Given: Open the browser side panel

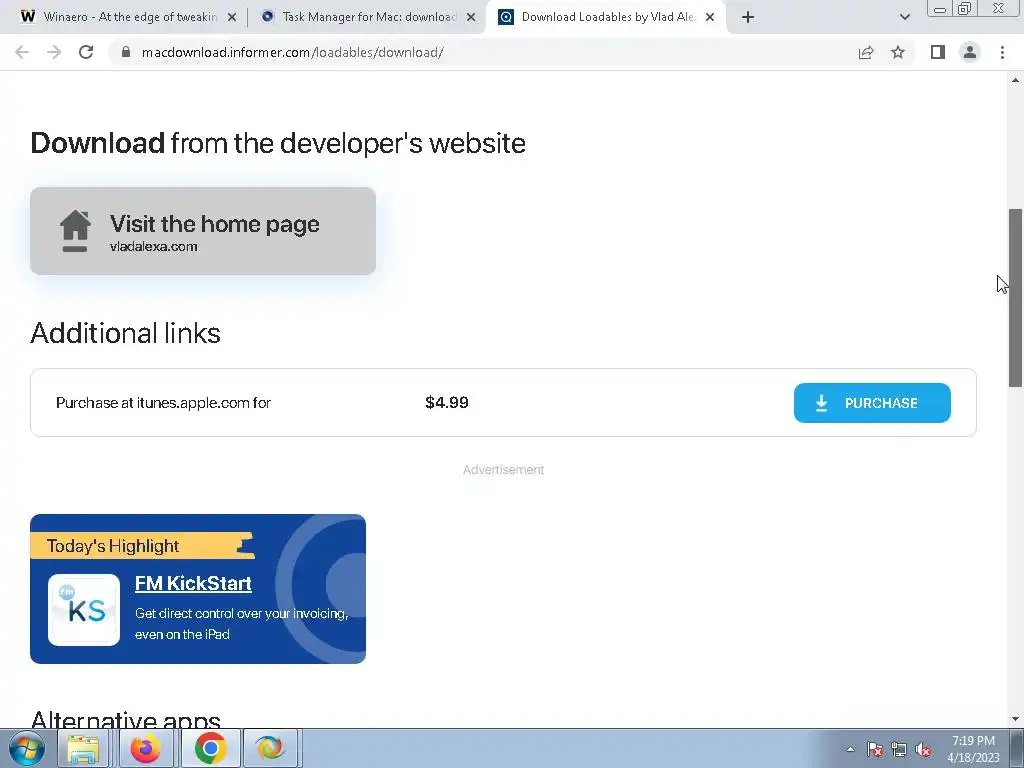Looking at the screenshot, I should [938, 52].
